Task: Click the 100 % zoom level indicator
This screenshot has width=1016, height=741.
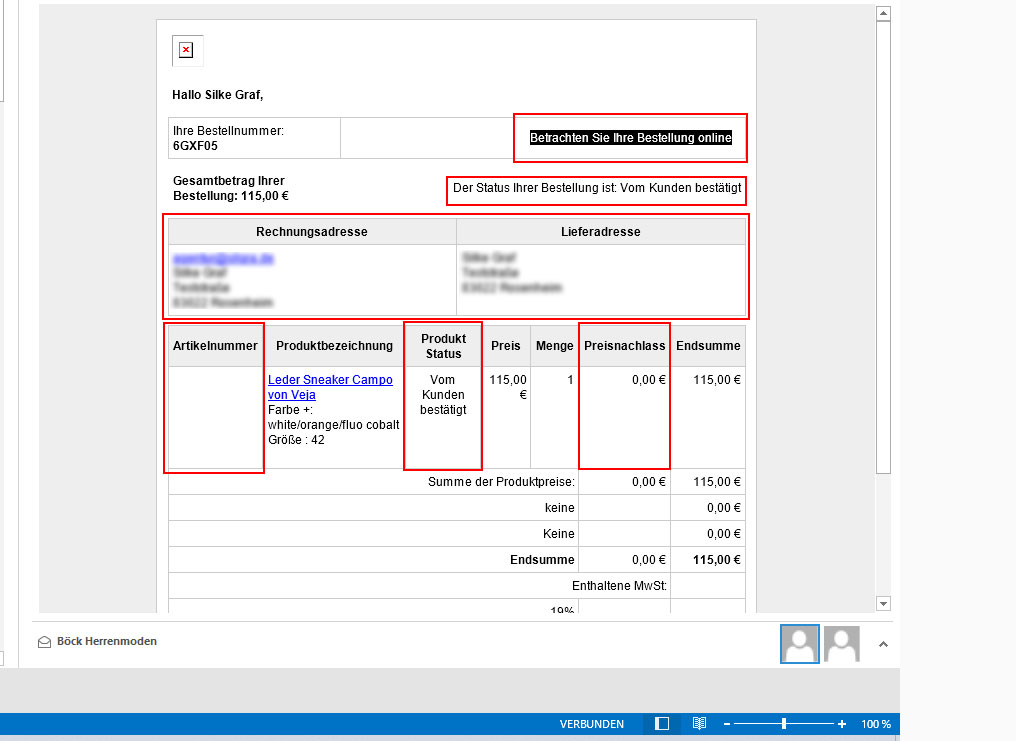Action: pyautogui.click(x=876, y=724)
